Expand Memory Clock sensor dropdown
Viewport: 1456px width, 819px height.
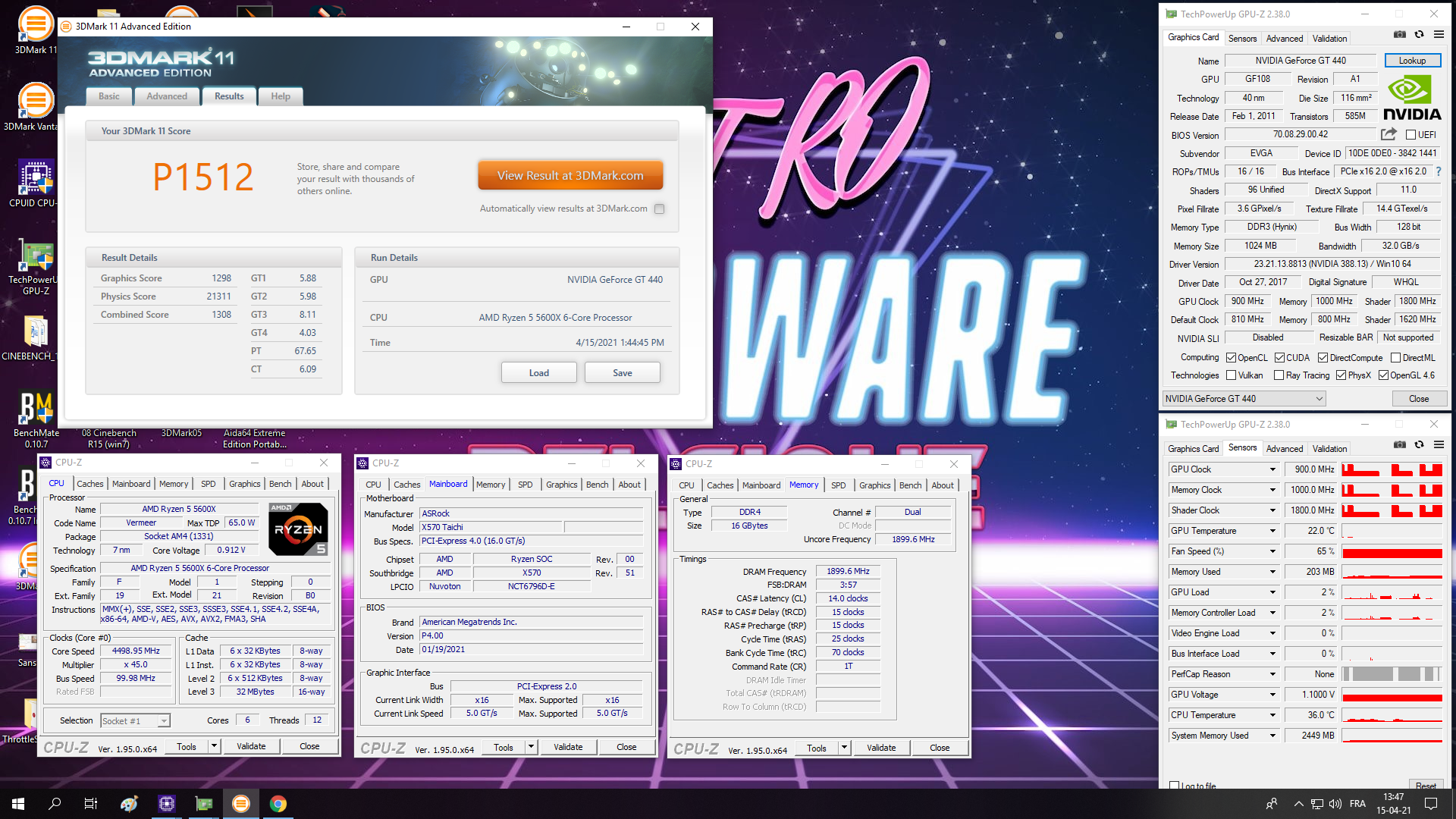[1272, 490]
